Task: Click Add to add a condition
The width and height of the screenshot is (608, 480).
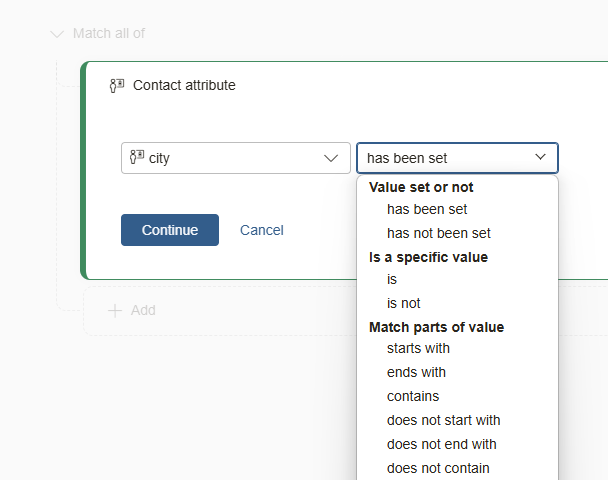Action: point(143,311)
